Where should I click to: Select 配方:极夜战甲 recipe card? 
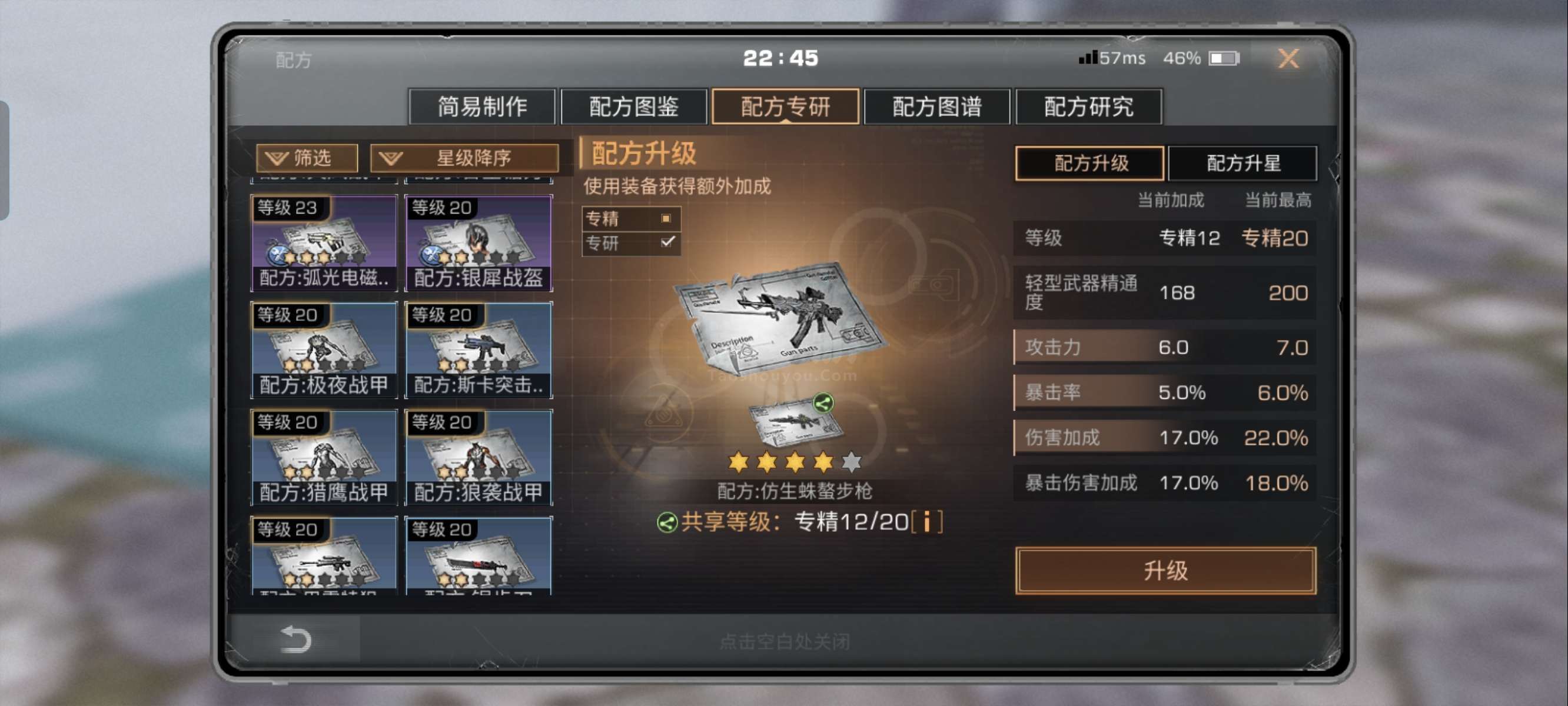(324, 351)
